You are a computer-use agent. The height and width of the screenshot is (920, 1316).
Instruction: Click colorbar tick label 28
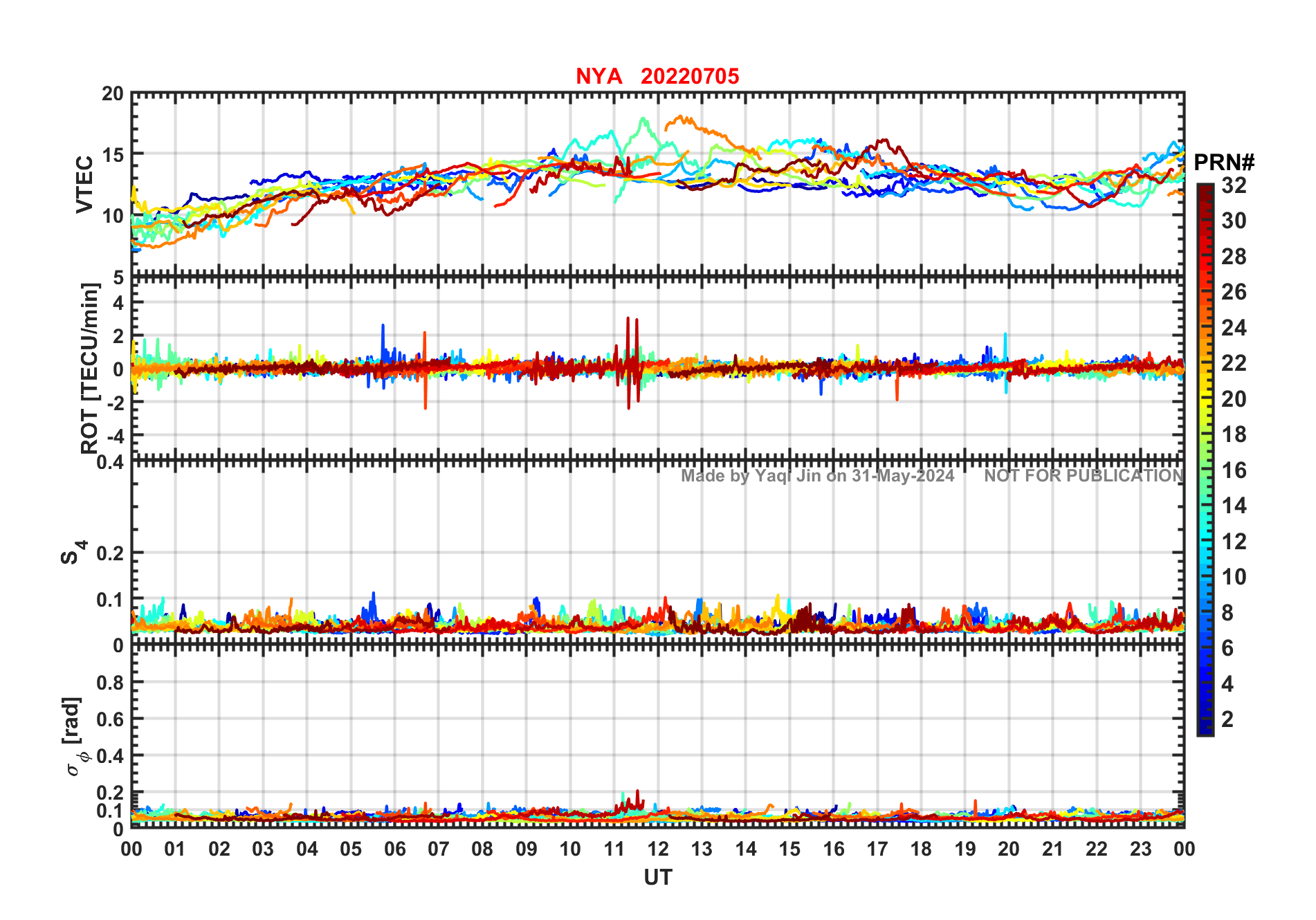(x=1234, y=257)
